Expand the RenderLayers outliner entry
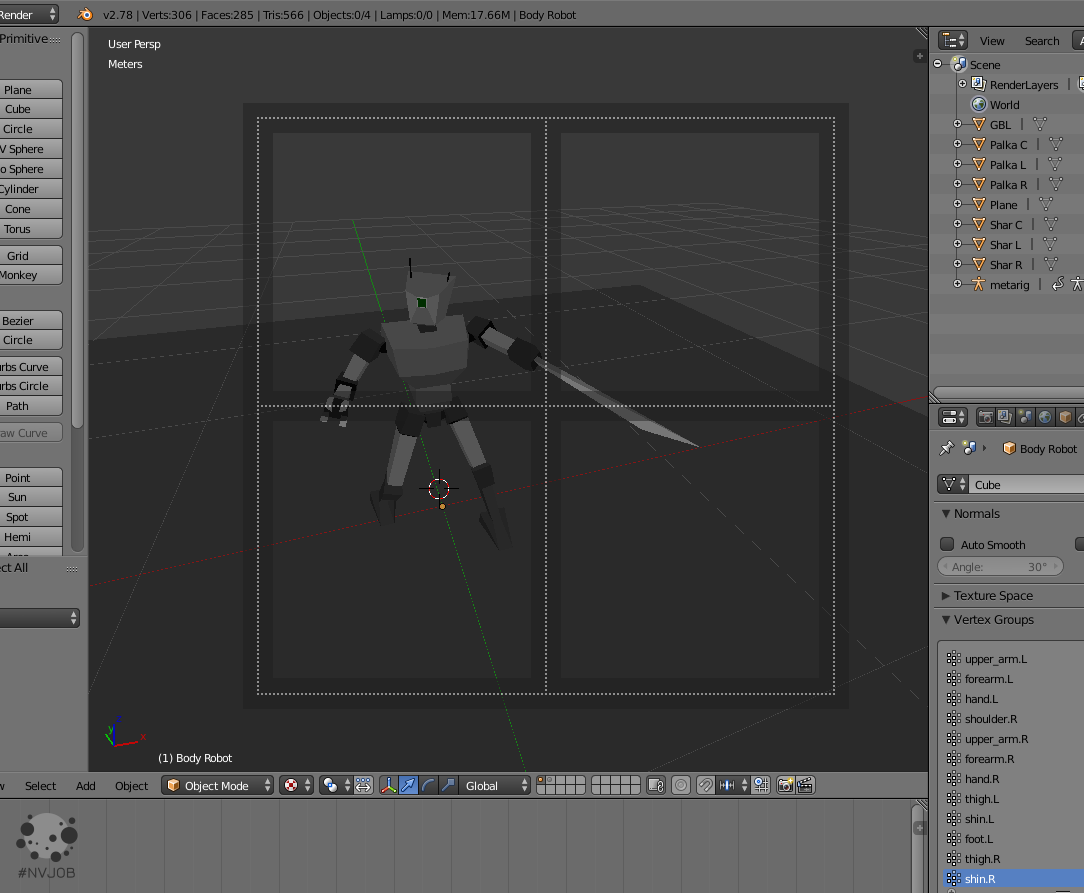This screenshot has width=1084, height=893. tap(962, 84)
